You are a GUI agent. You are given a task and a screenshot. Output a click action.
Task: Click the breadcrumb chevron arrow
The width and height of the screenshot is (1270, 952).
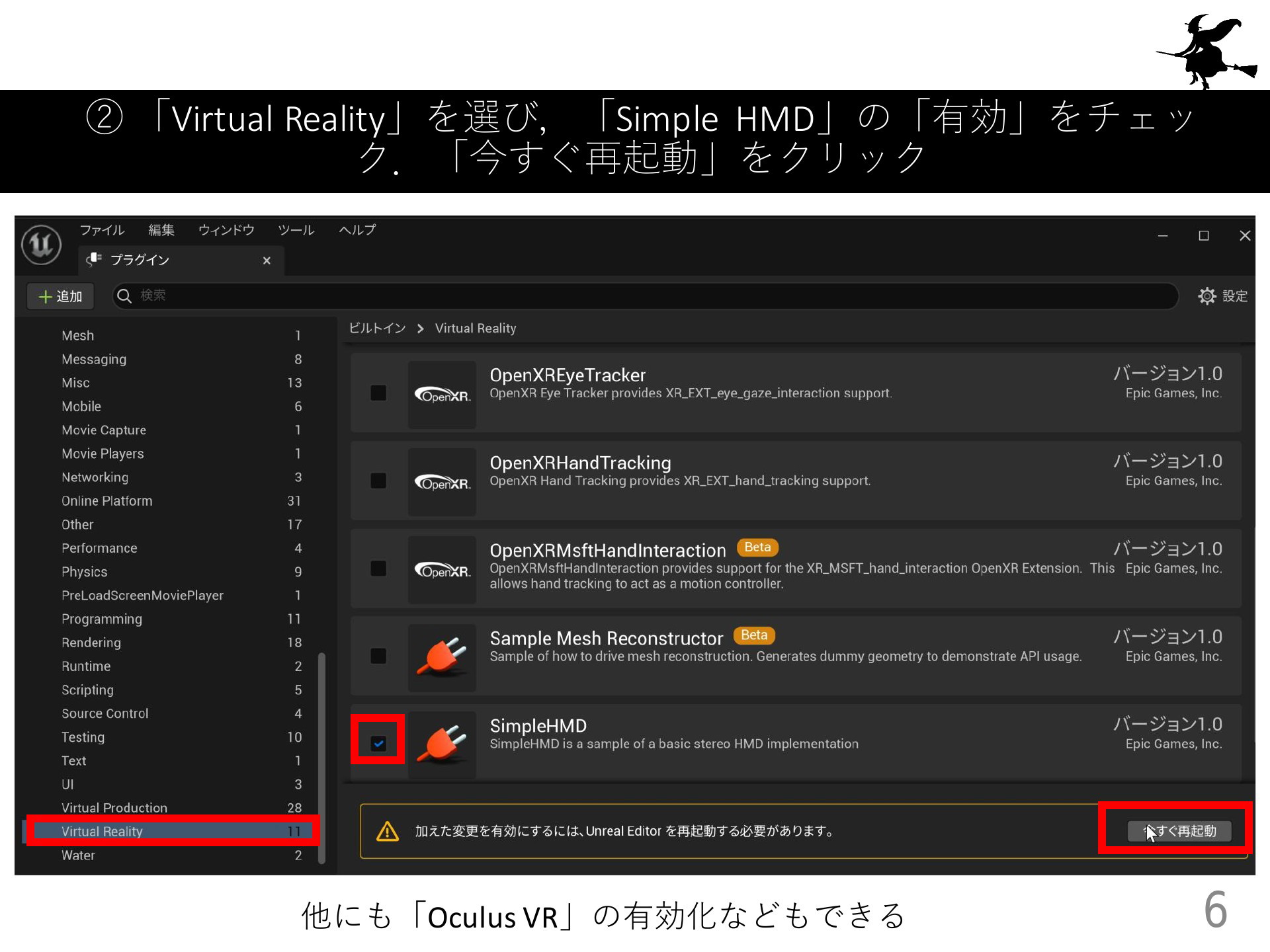click(420, 329)
